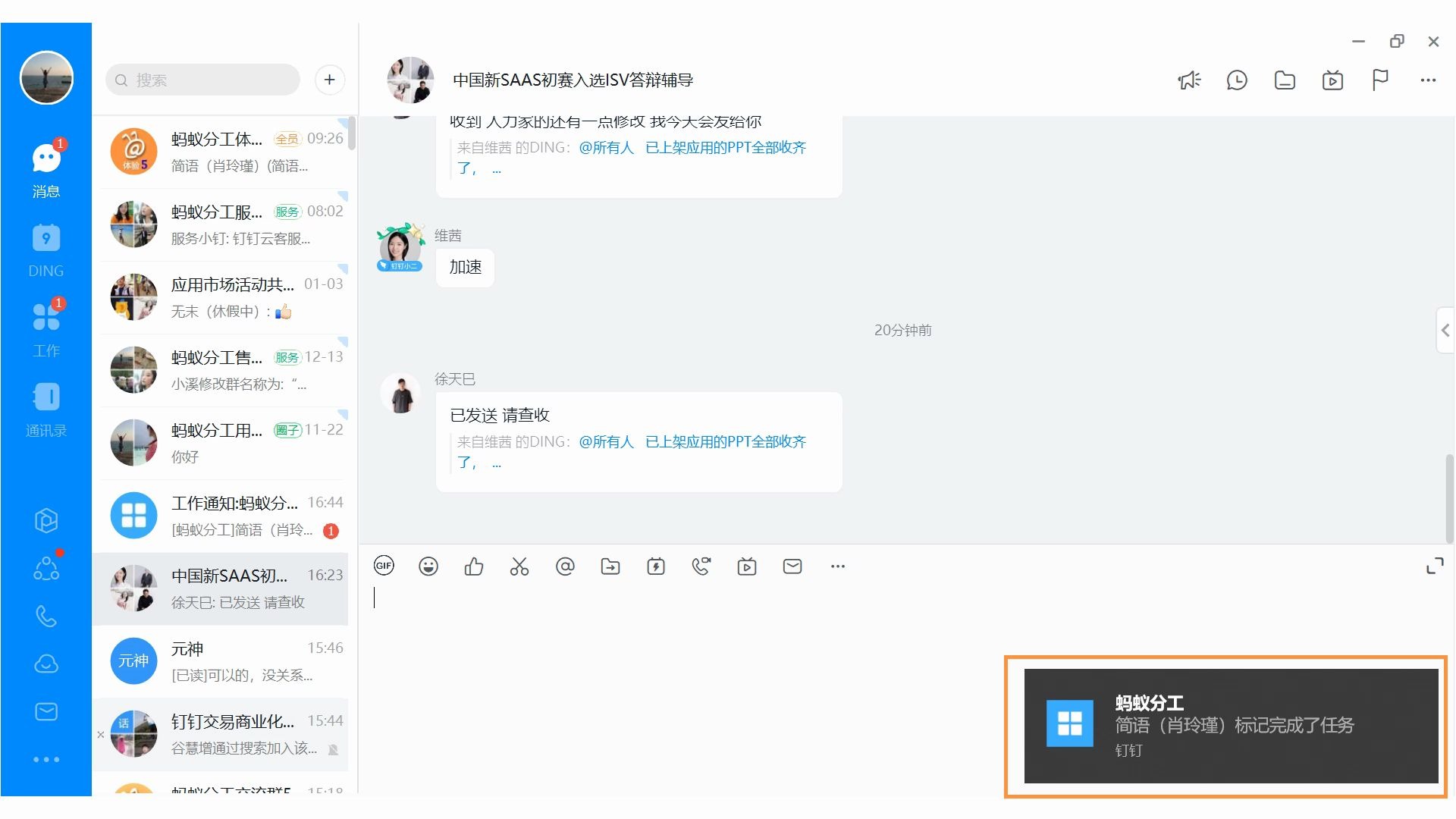
Task: Click the 加速 message bubble
Action: (x=465, y=267)
